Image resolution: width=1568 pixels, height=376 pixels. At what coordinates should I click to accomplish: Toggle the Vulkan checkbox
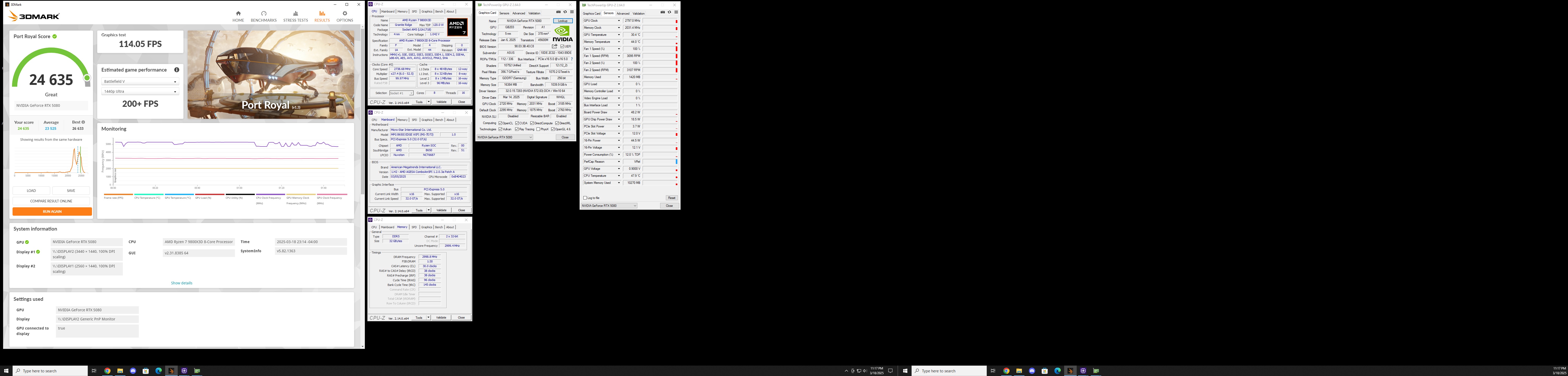tap(500, 129)
